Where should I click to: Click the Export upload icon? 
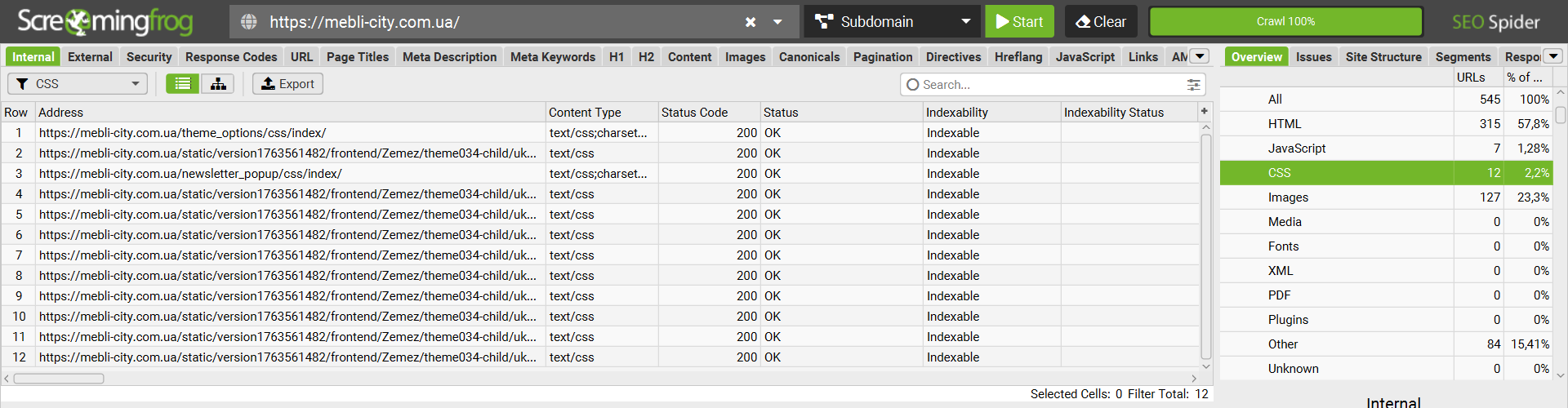pos(269,84)
